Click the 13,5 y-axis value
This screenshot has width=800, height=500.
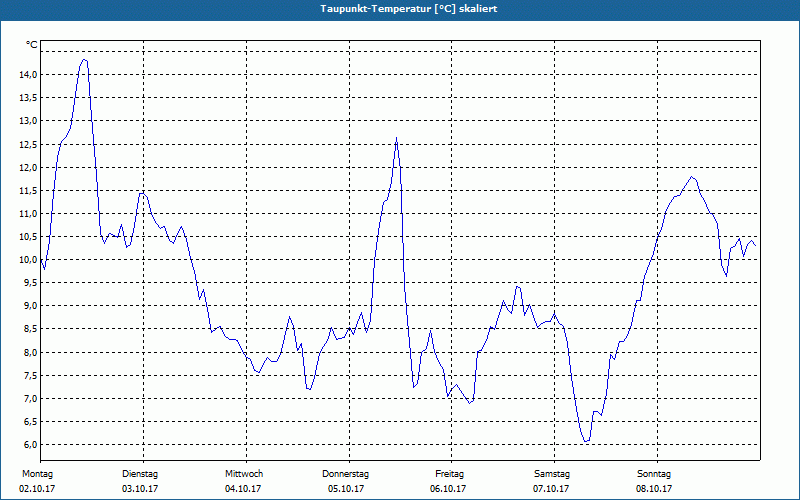tap(28, 98)
